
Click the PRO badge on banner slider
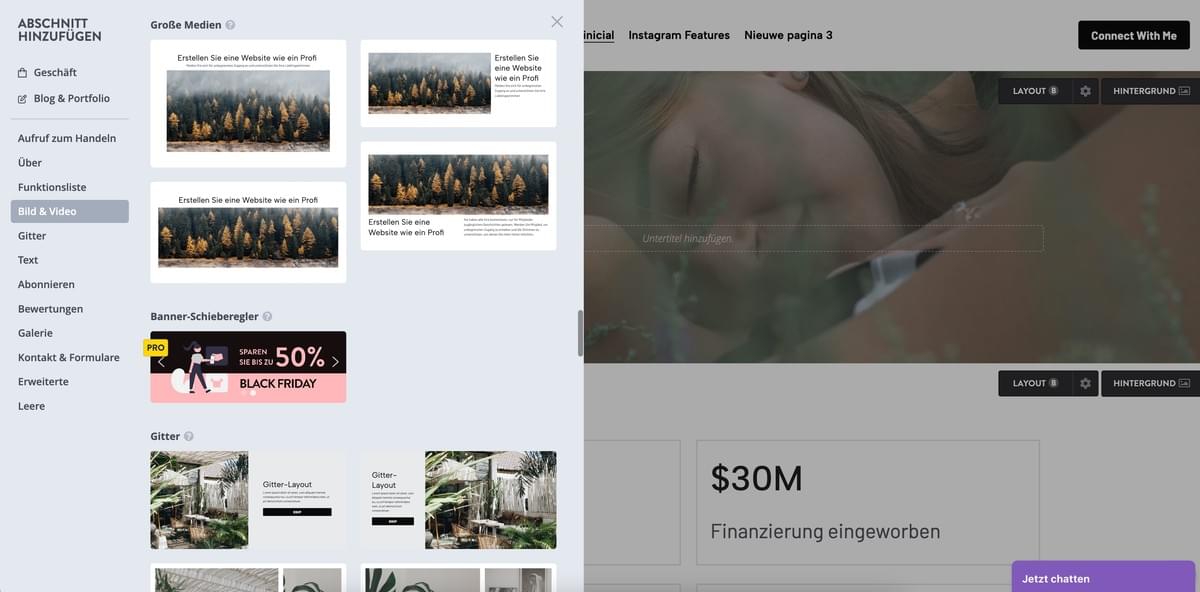pos(156,348)
